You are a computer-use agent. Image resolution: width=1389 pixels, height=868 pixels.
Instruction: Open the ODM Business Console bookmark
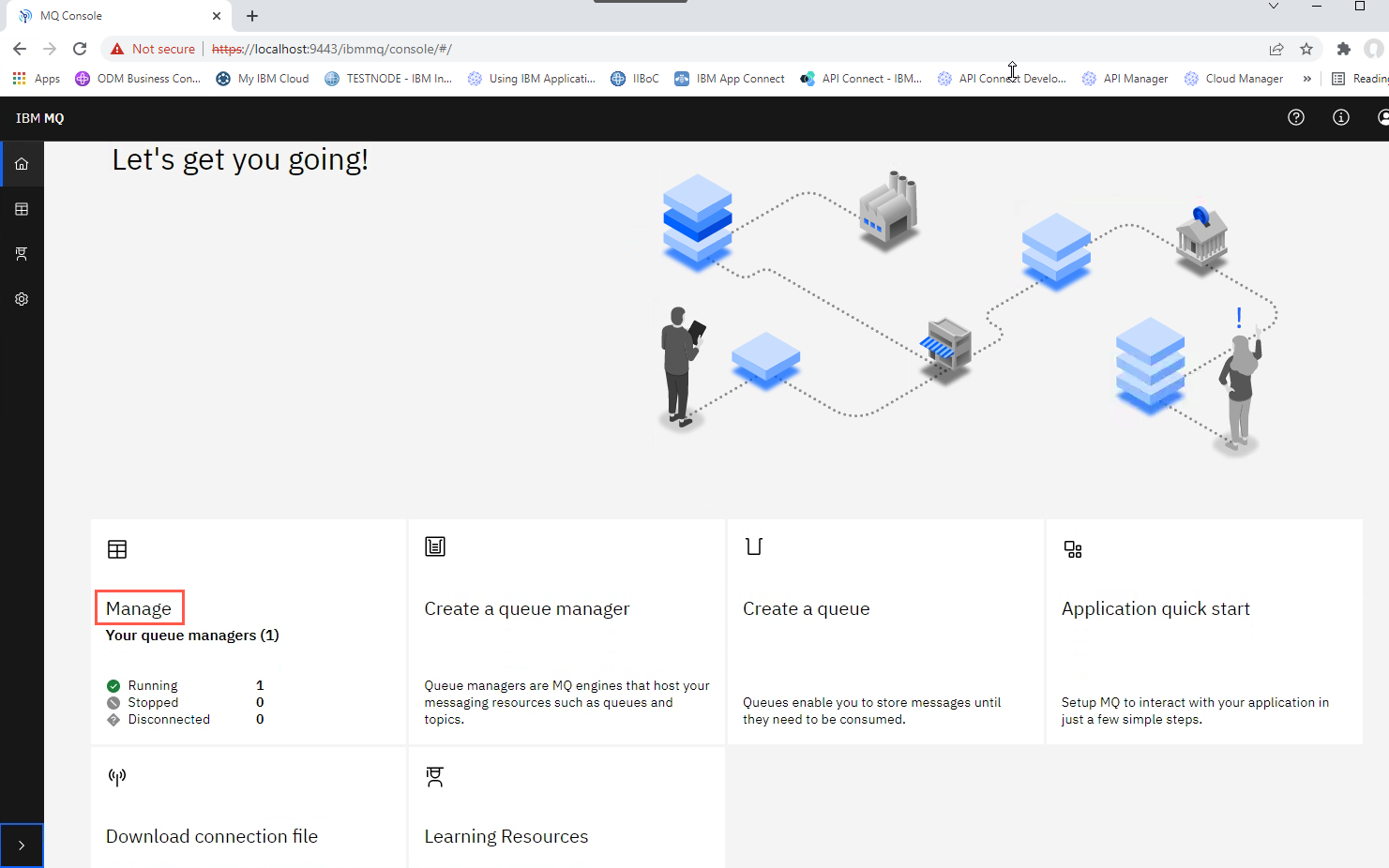138,79
